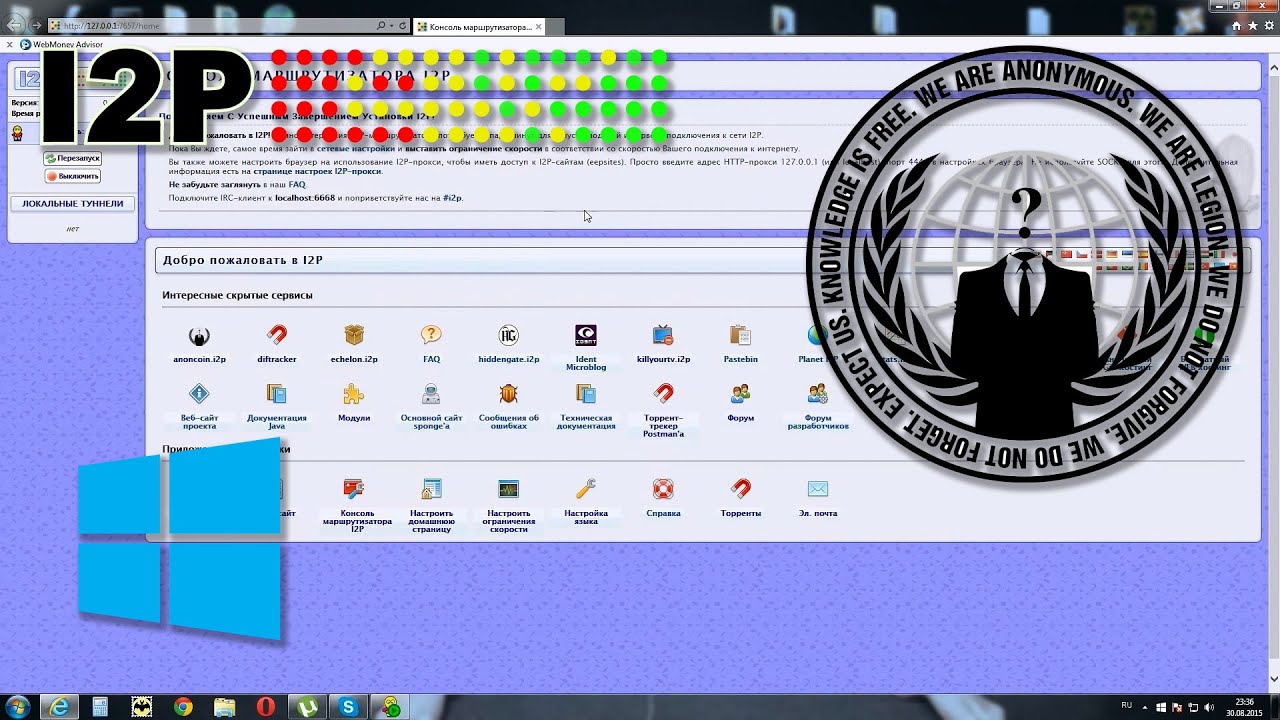1280x720 pixels.
Task: Open the echelon.i2p box icon
Action: [354, 335]
